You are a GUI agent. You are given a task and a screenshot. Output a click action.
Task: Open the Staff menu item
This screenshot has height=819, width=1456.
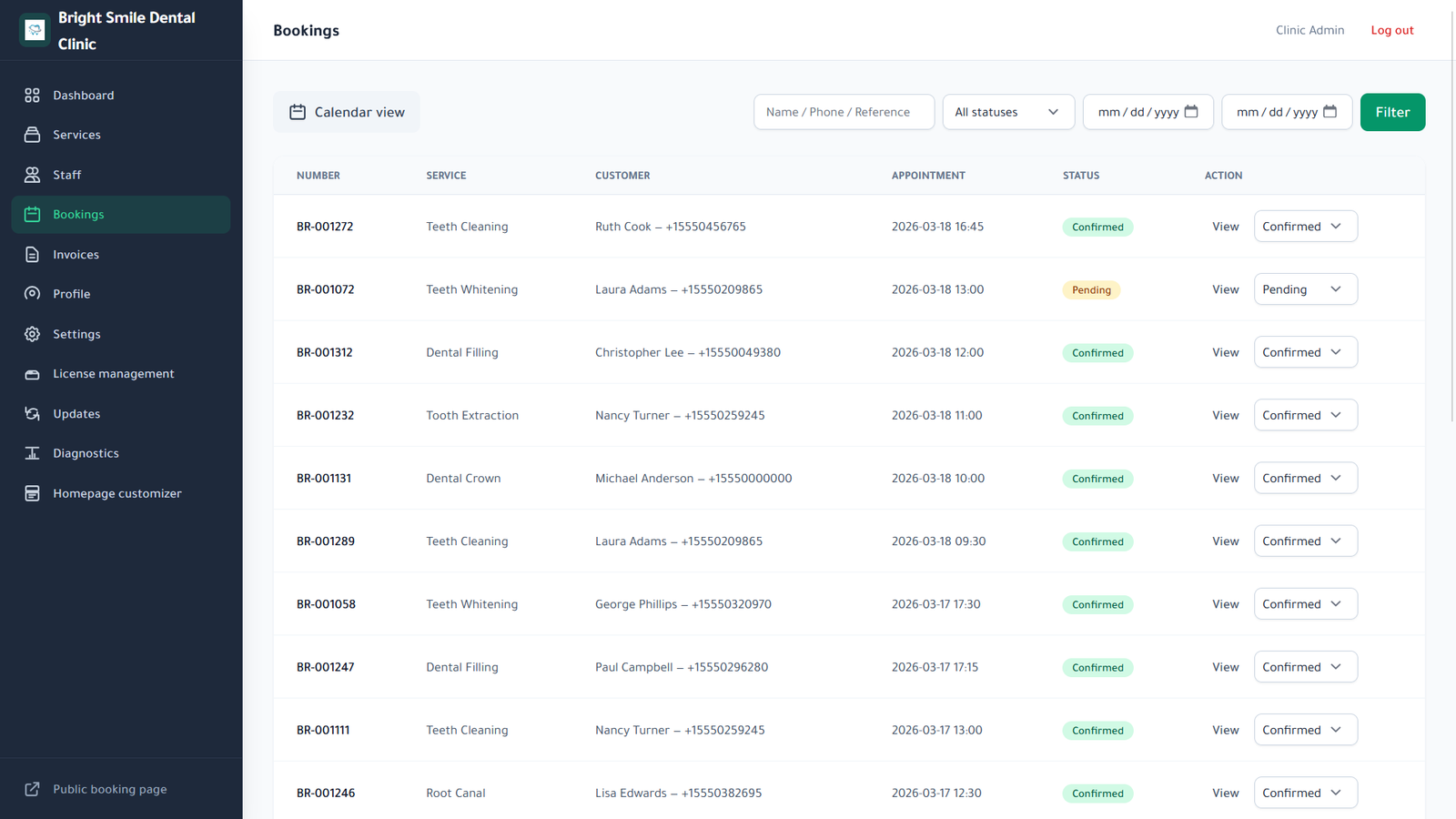point(121,175)
